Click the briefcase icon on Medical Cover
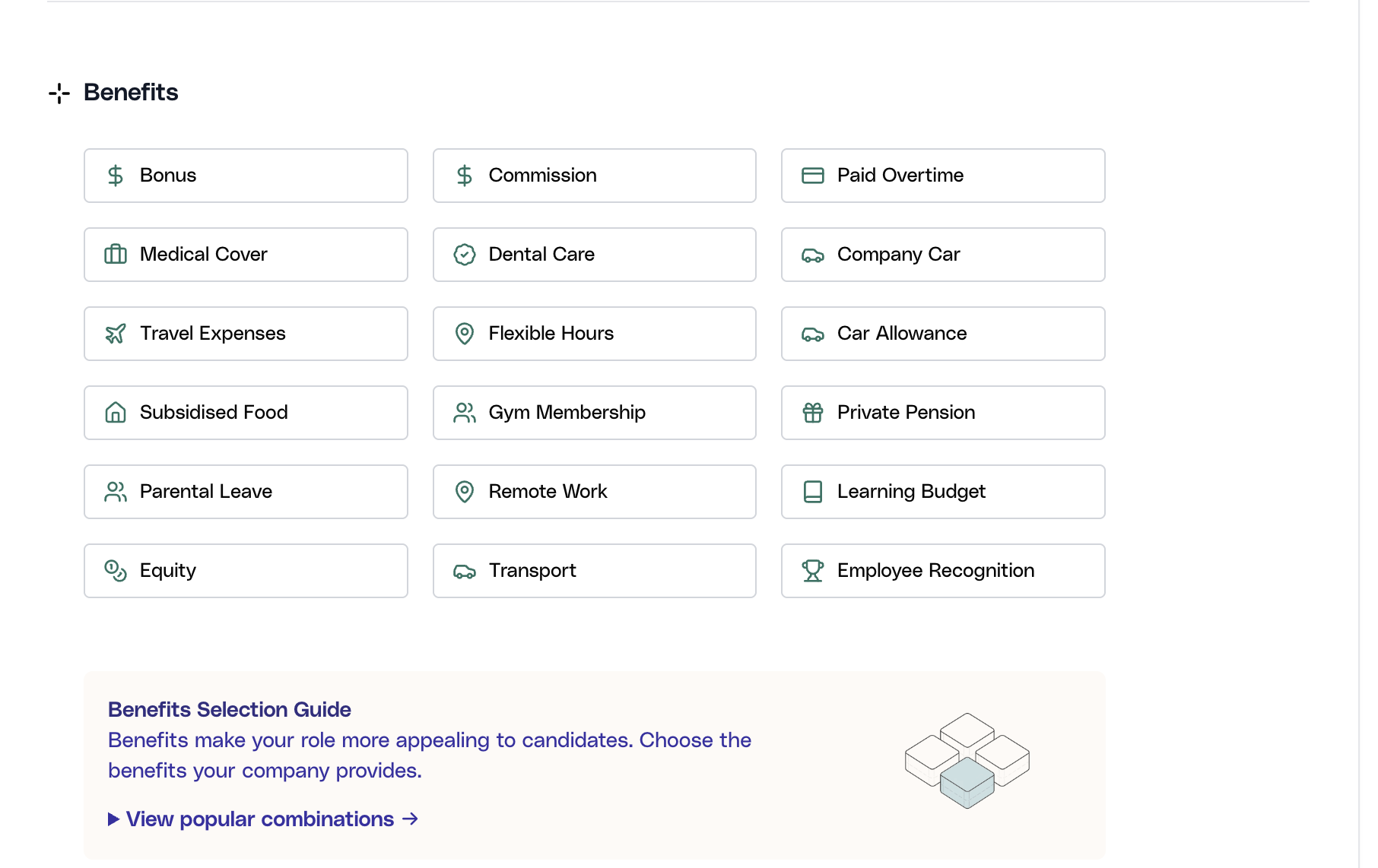The width and height of the screenshot is (1378, 868). (x=116, y=255)
